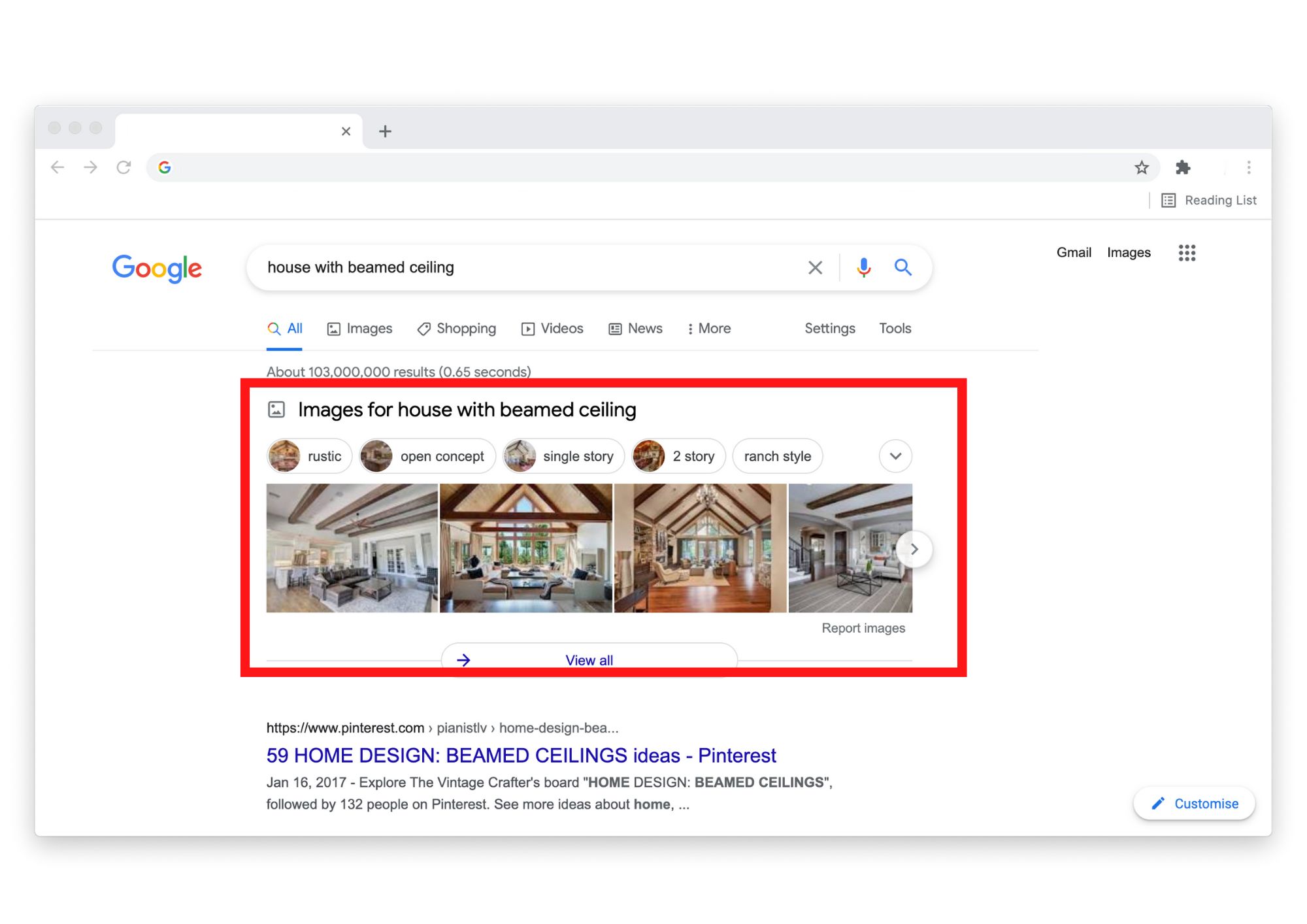The image size is (1307, 924).
Task: Open the Google apps grid
Action: [1187, 253]
